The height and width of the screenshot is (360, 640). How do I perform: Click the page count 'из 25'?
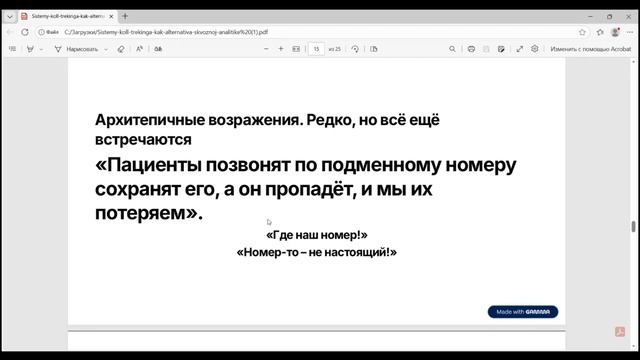[x=334, y=49]
